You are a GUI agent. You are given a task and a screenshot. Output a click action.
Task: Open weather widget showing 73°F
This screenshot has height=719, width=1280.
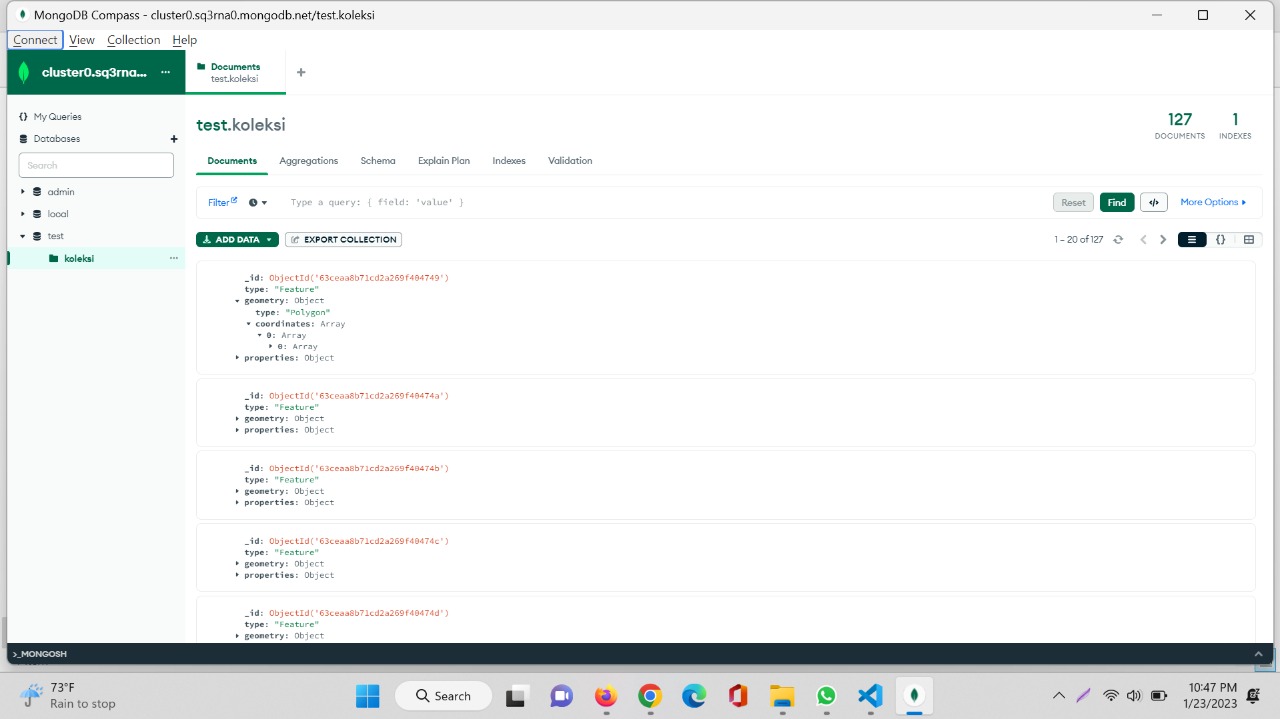click(68, 695)
